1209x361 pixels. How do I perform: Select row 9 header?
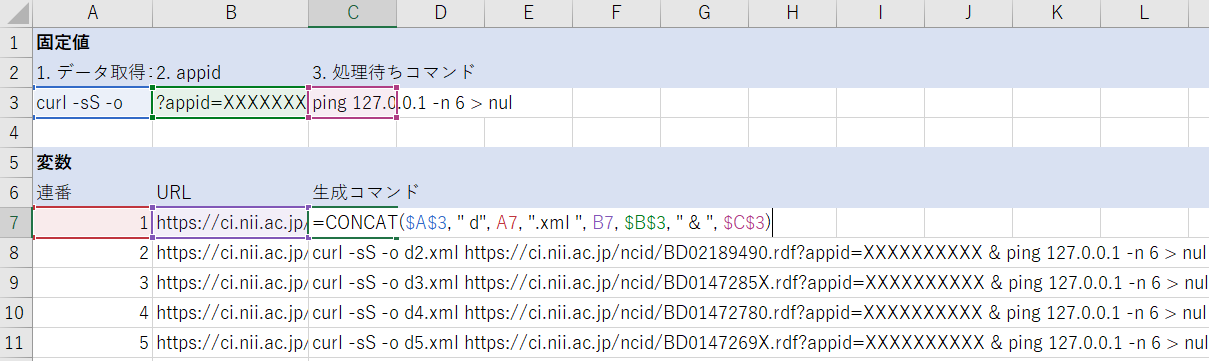(16, 283)
